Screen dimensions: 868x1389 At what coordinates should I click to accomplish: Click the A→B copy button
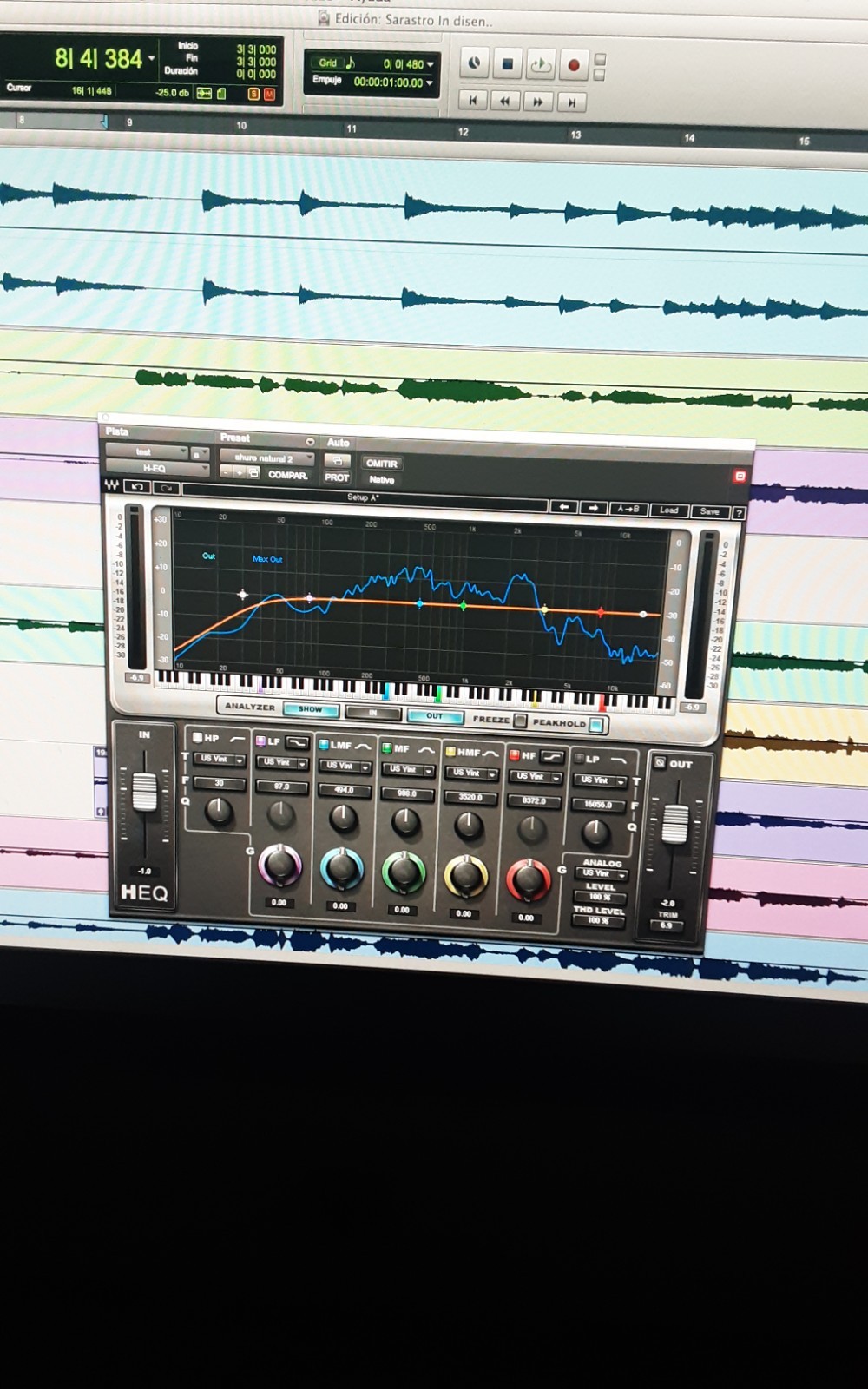point(629,510)
